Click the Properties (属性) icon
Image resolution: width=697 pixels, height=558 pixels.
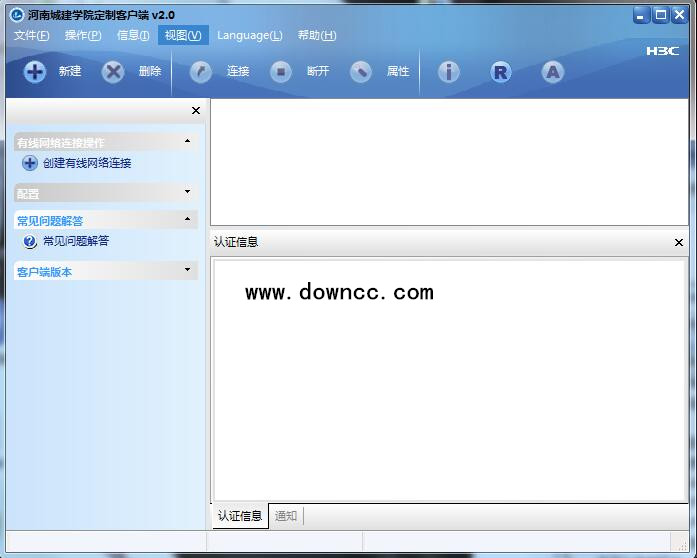tap(361, 72)
